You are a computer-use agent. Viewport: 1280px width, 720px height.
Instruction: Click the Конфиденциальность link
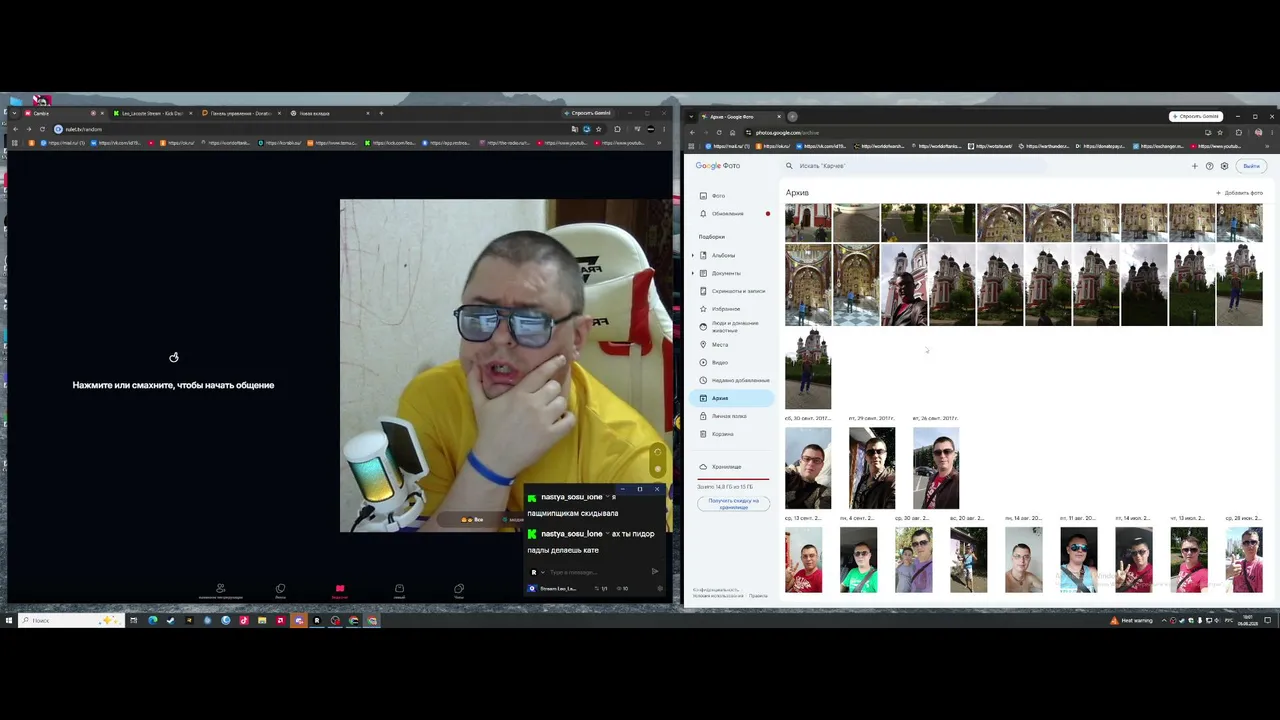tap(716, 590)
